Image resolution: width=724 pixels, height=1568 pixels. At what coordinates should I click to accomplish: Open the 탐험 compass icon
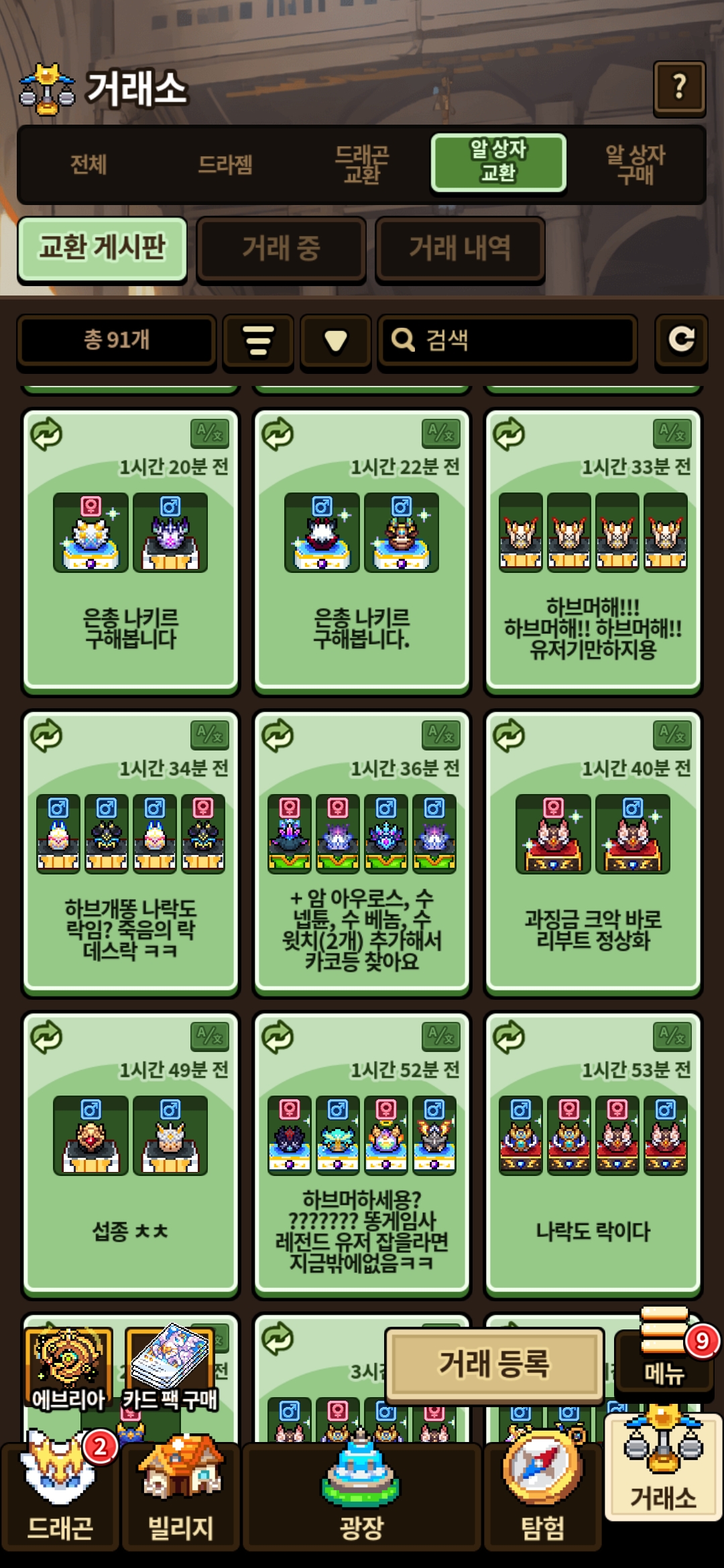pos(542,1494)
